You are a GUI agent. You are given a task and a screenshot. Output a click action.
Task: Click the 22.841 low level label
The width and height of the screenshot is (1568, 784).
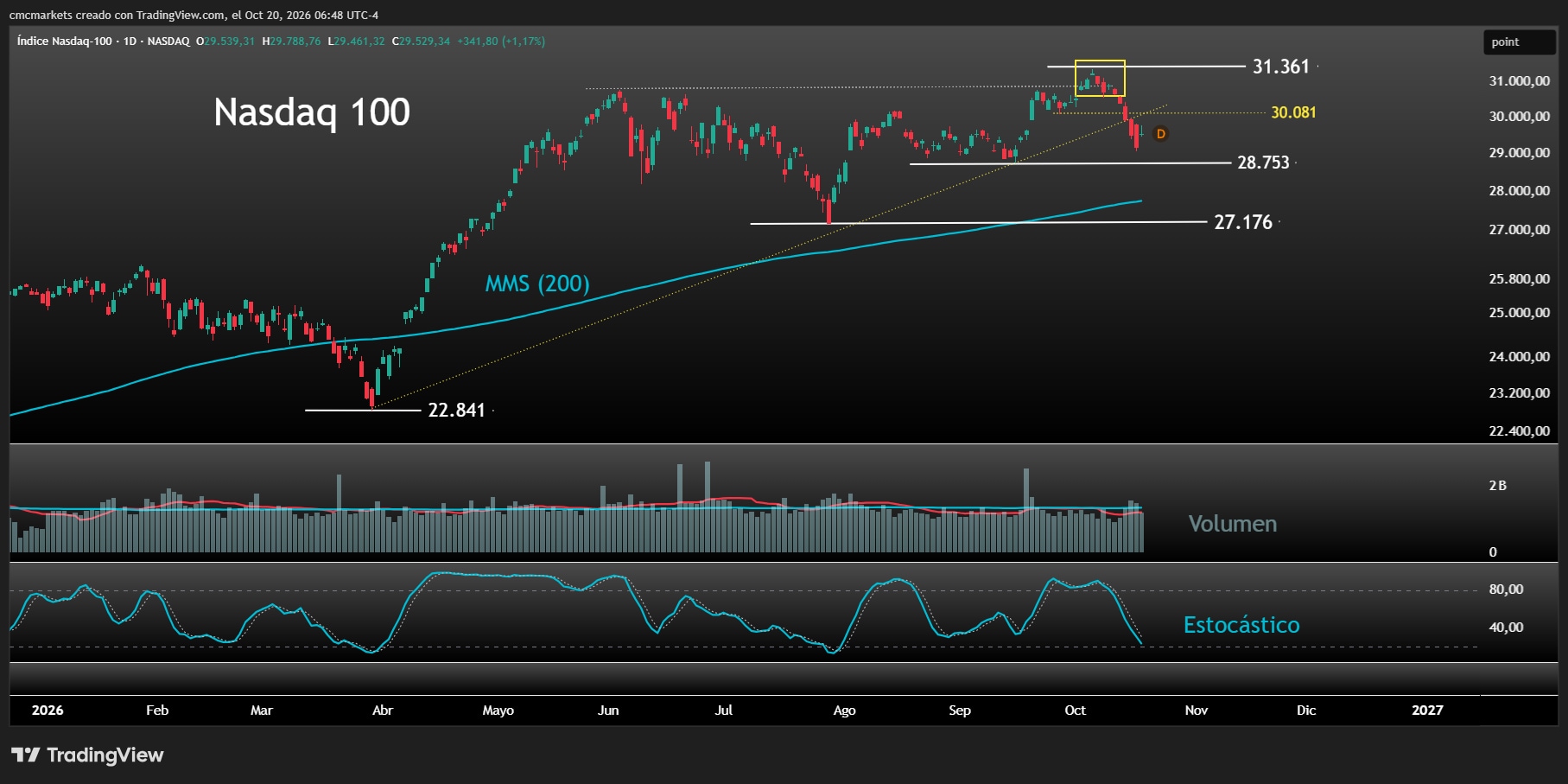coord(457,410)
